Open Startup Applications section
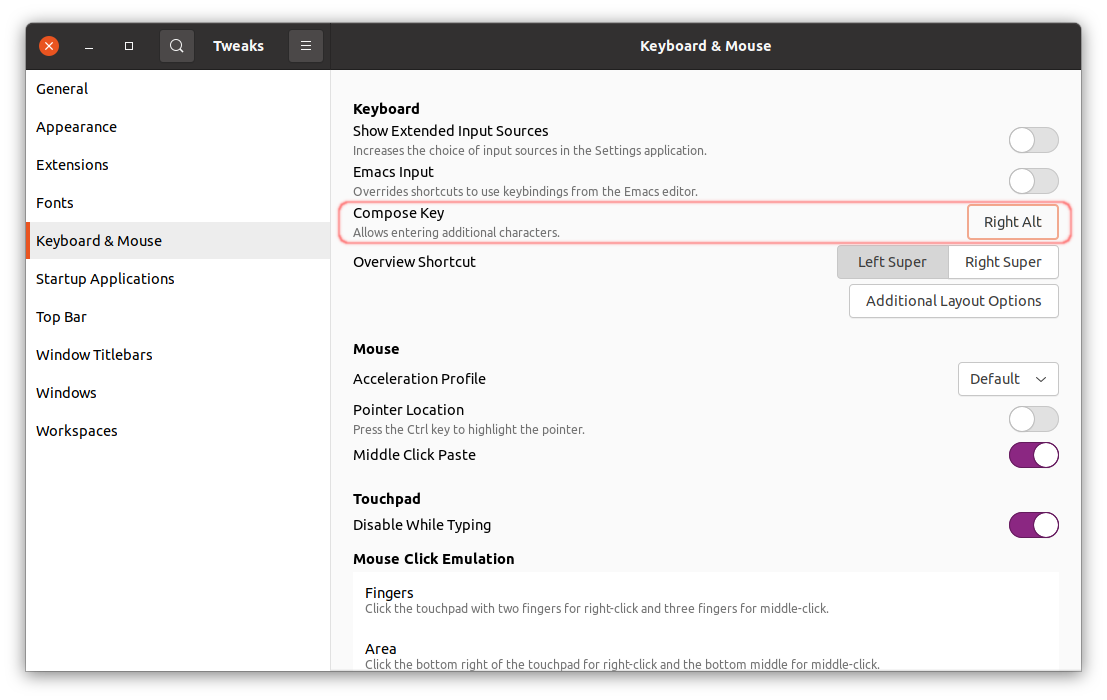The height and width of the screenshot is (700, 1107). [178, 279]
